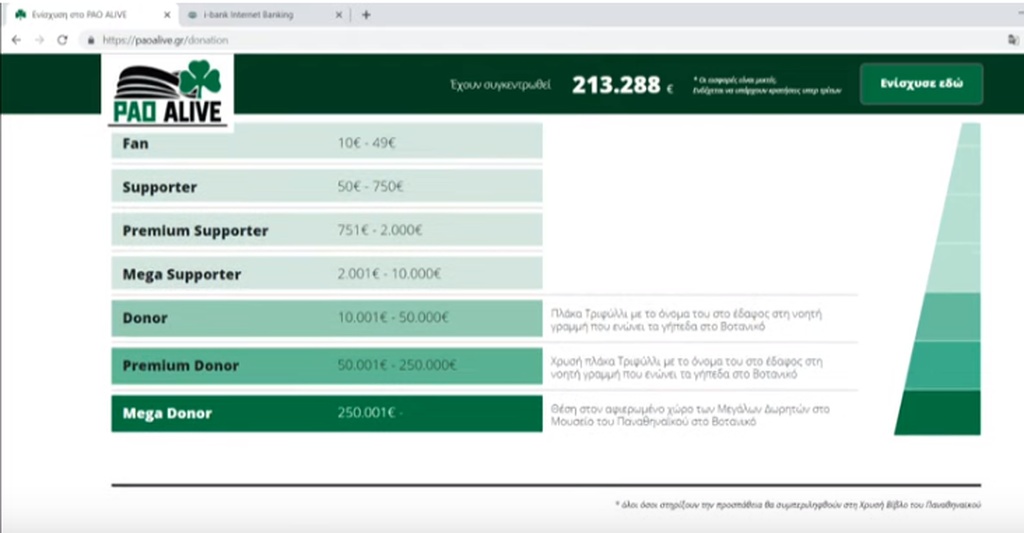Click the lightest top pyramid segment

tap(970, 134)
